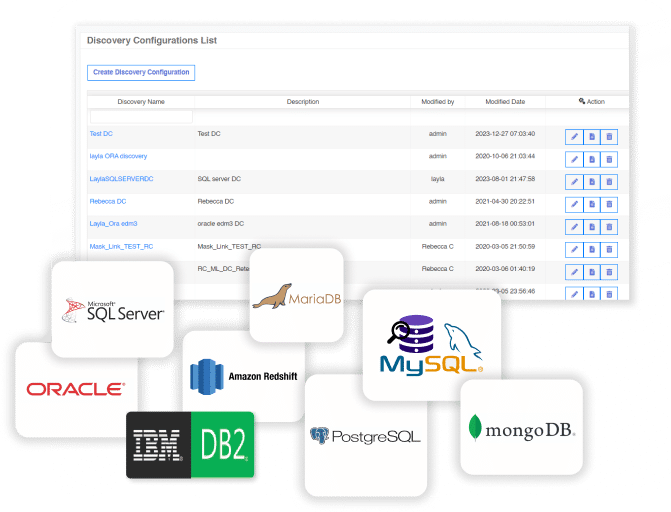Click the date 2020-03-05 21:50:59
This screenshot has height=512, width=671.
click(505, 247)
